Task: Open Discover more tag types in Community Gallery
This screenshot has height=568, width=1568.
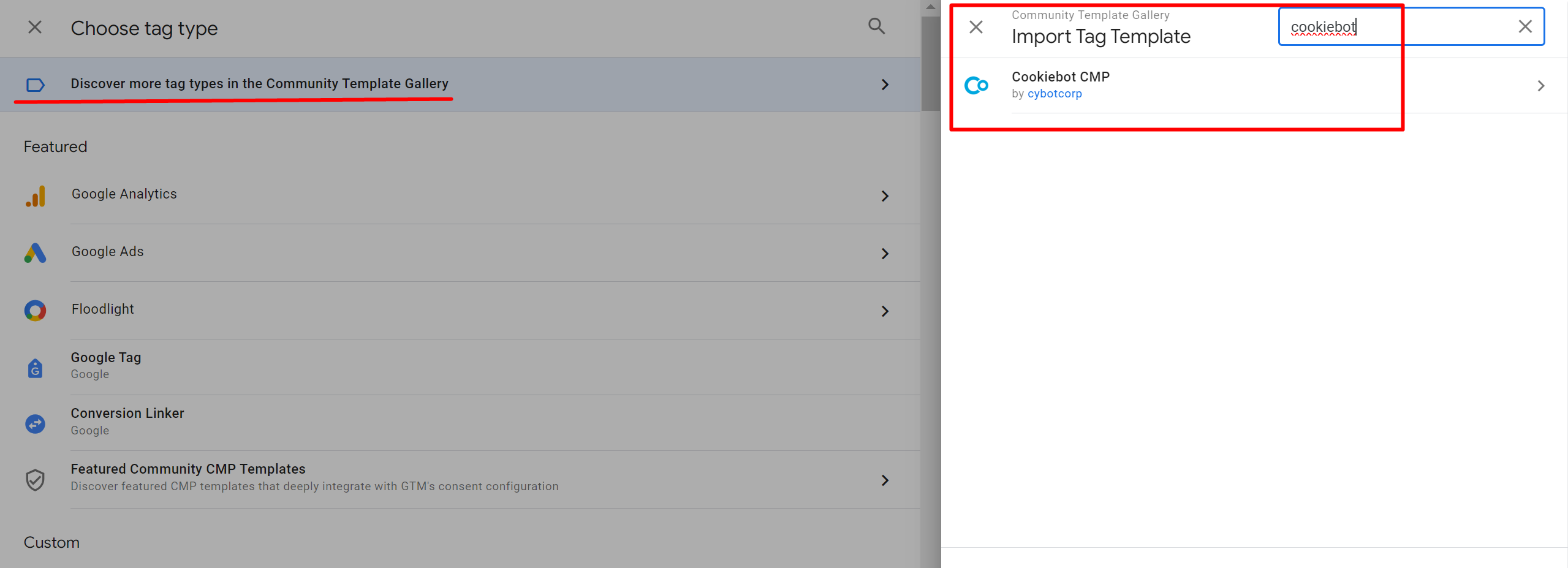Action: (x=259, y=84)
